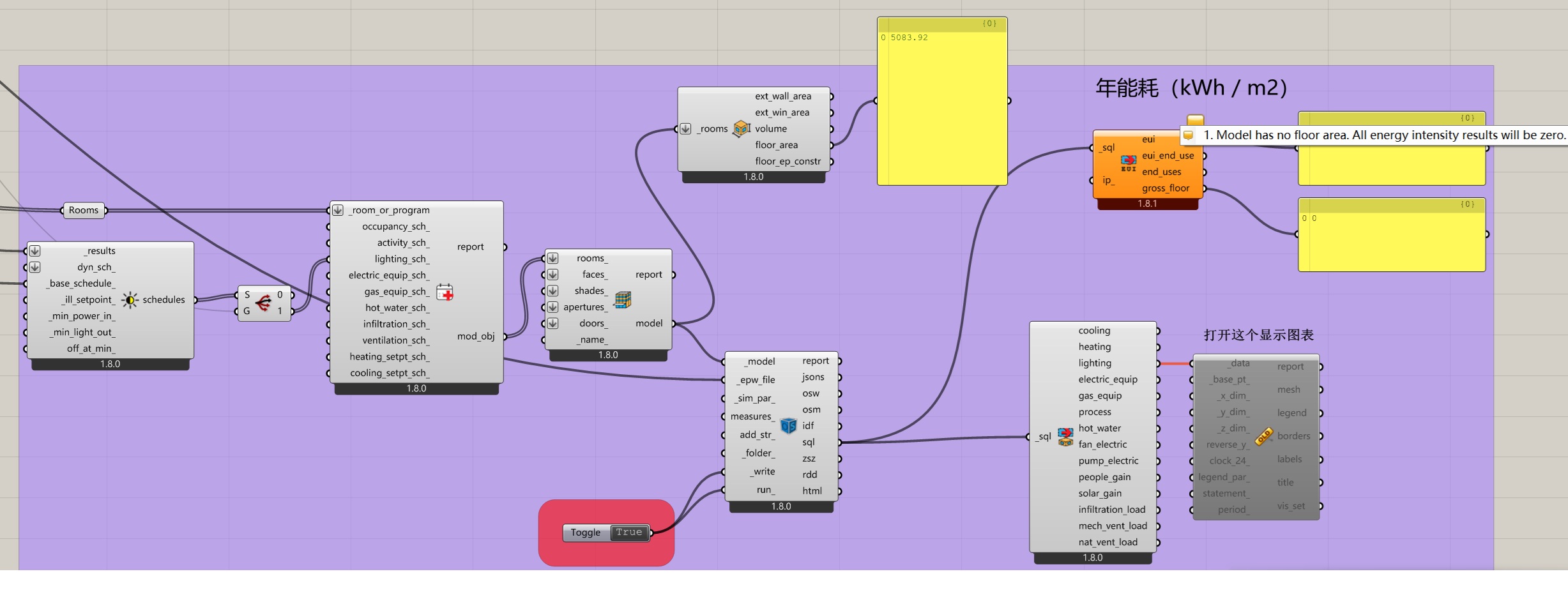Click the EUI icon on orange component
This screenshot has height=613, width=1568.
click(1129, 163)
